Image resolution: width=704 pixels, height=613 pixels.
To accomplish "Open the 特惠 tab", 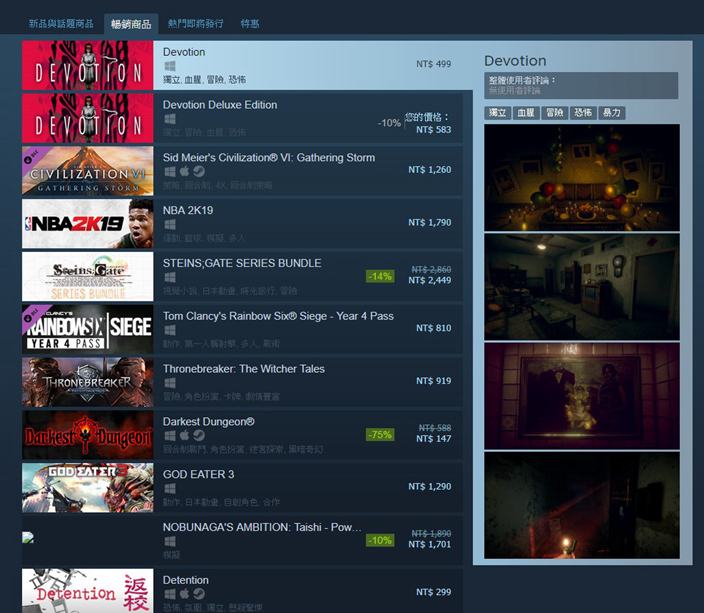I will tap(250, 24).
